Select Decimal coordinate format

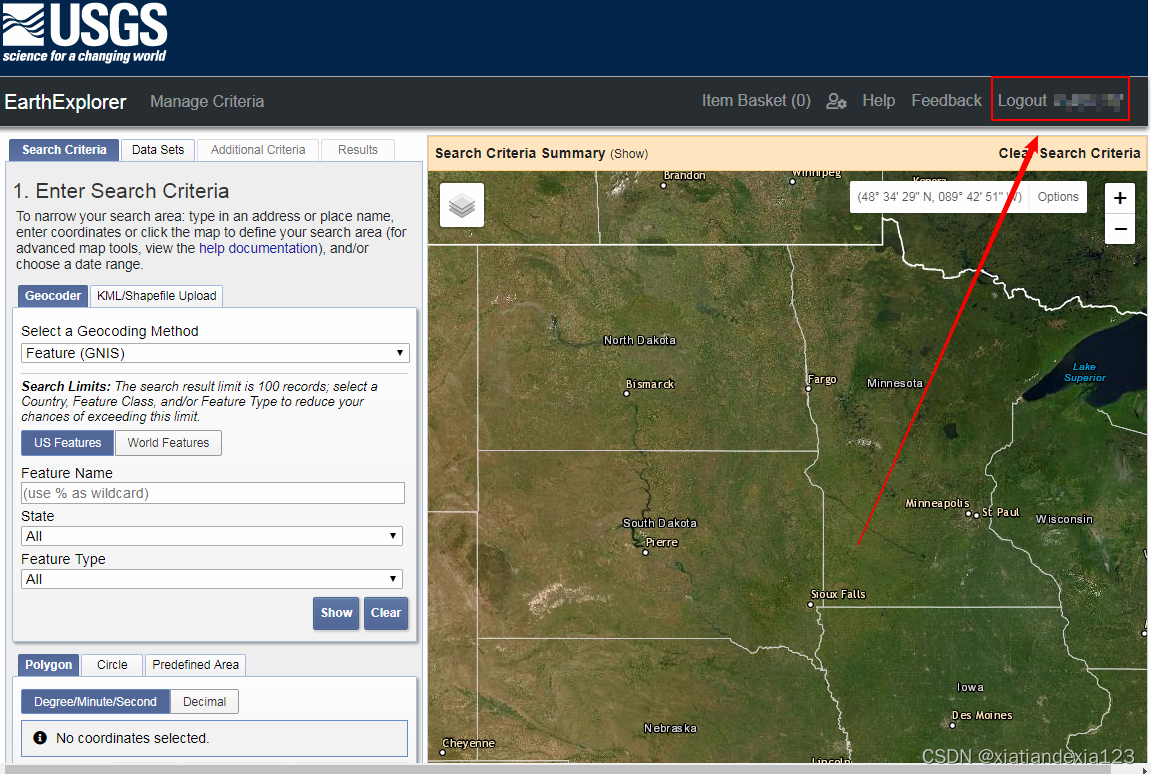(204, 701)
